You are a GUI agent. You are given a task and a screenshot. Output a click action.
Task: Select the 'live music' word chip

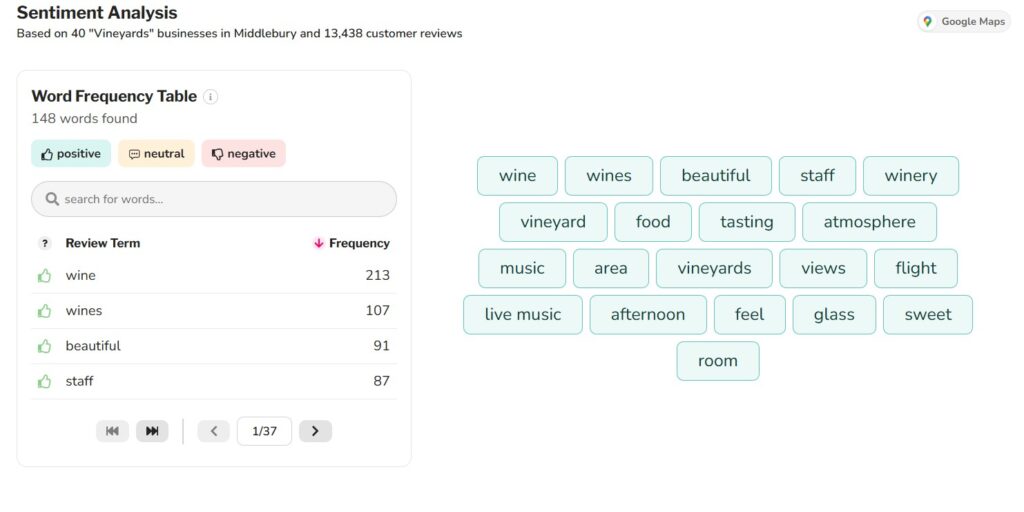coord(523,315)
